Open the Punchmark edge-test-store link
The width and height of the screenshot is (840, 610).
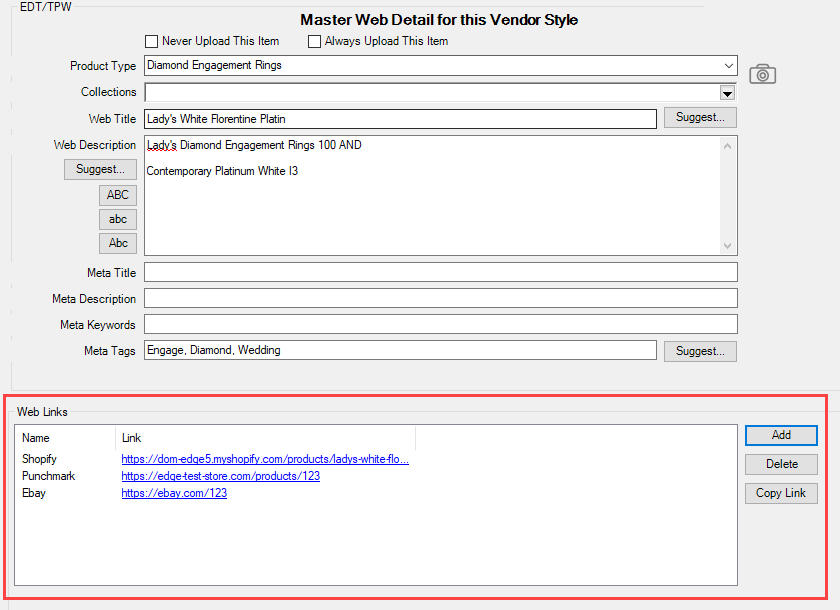220,477
